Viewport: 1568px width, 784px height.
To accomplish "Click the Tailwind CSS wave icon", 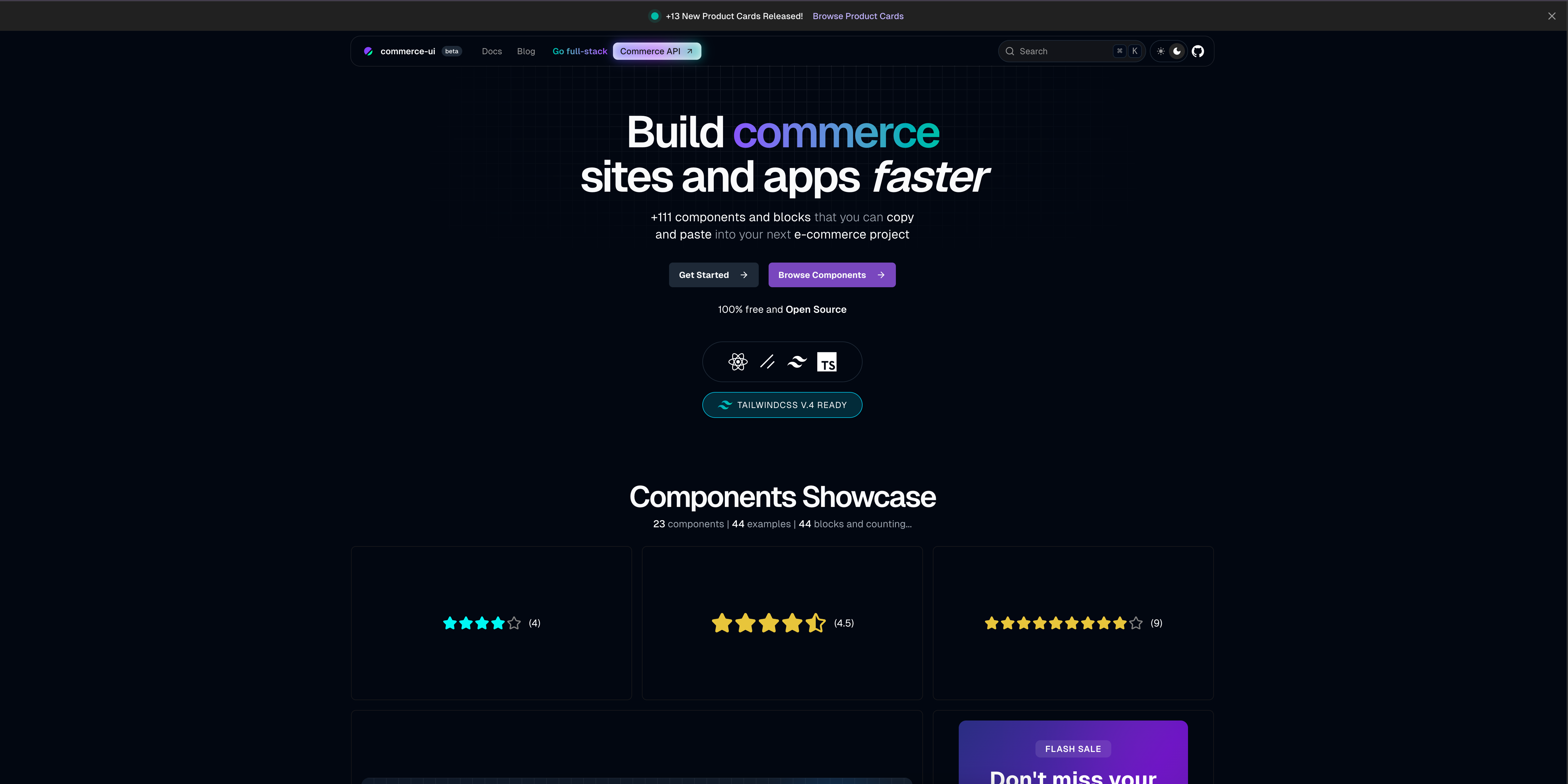I will [796, 361].
